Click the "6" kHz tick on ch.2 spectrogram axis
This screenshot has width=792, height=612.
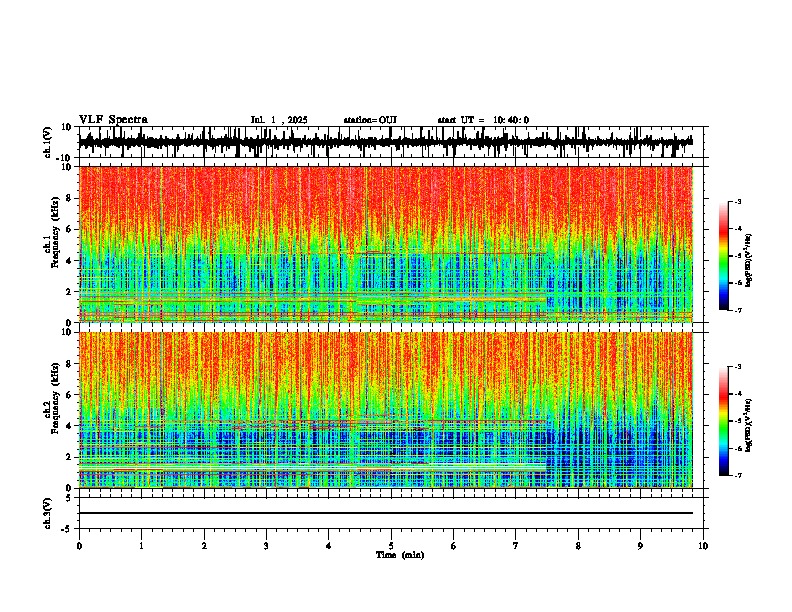(x=71, y=394)
